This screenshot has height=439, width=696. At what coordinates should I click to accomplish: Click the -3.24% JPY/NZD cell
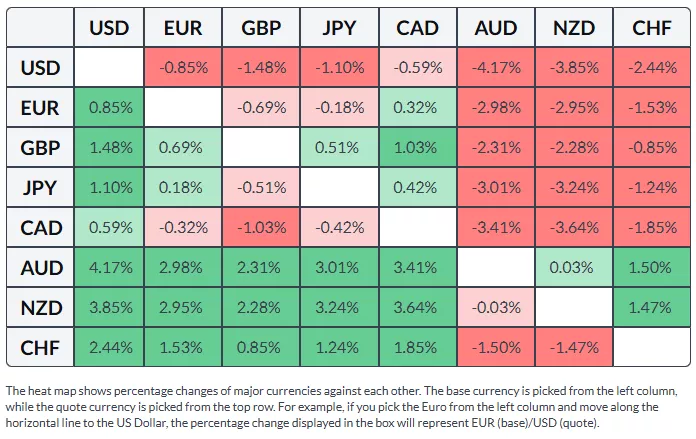(574, 188)
